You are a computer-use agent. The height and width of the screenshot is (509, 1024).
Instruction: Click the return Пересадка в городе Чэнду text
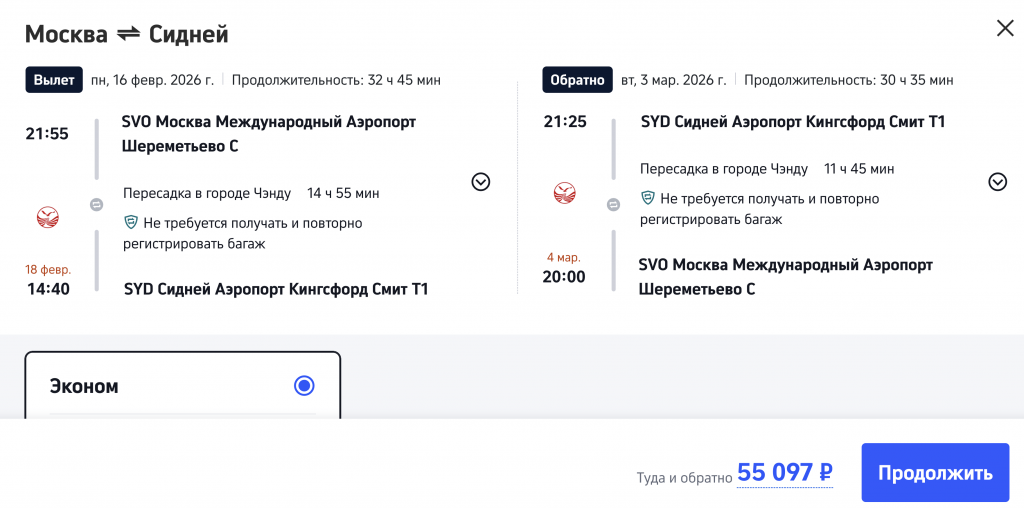click(x=724, y=169)
